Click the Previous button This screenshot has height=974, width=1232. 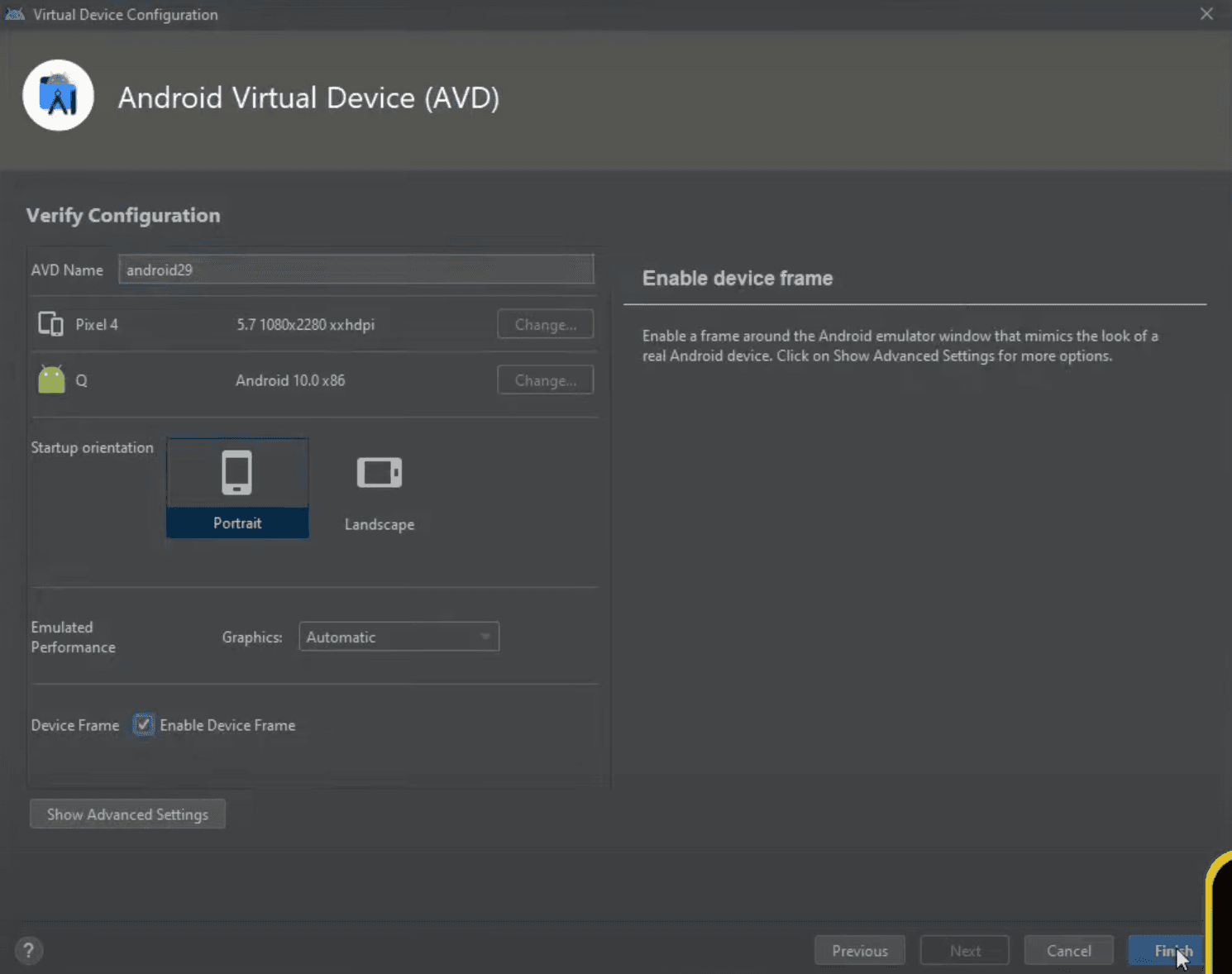tap(859, 950)
